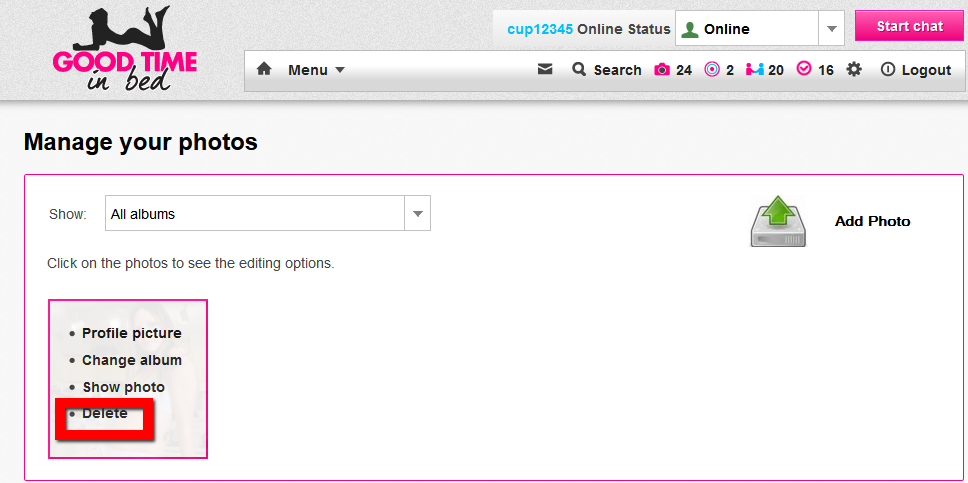Click the green Add Photo upload icon
This screenshot has width=968, height=483.
[778, 221]
